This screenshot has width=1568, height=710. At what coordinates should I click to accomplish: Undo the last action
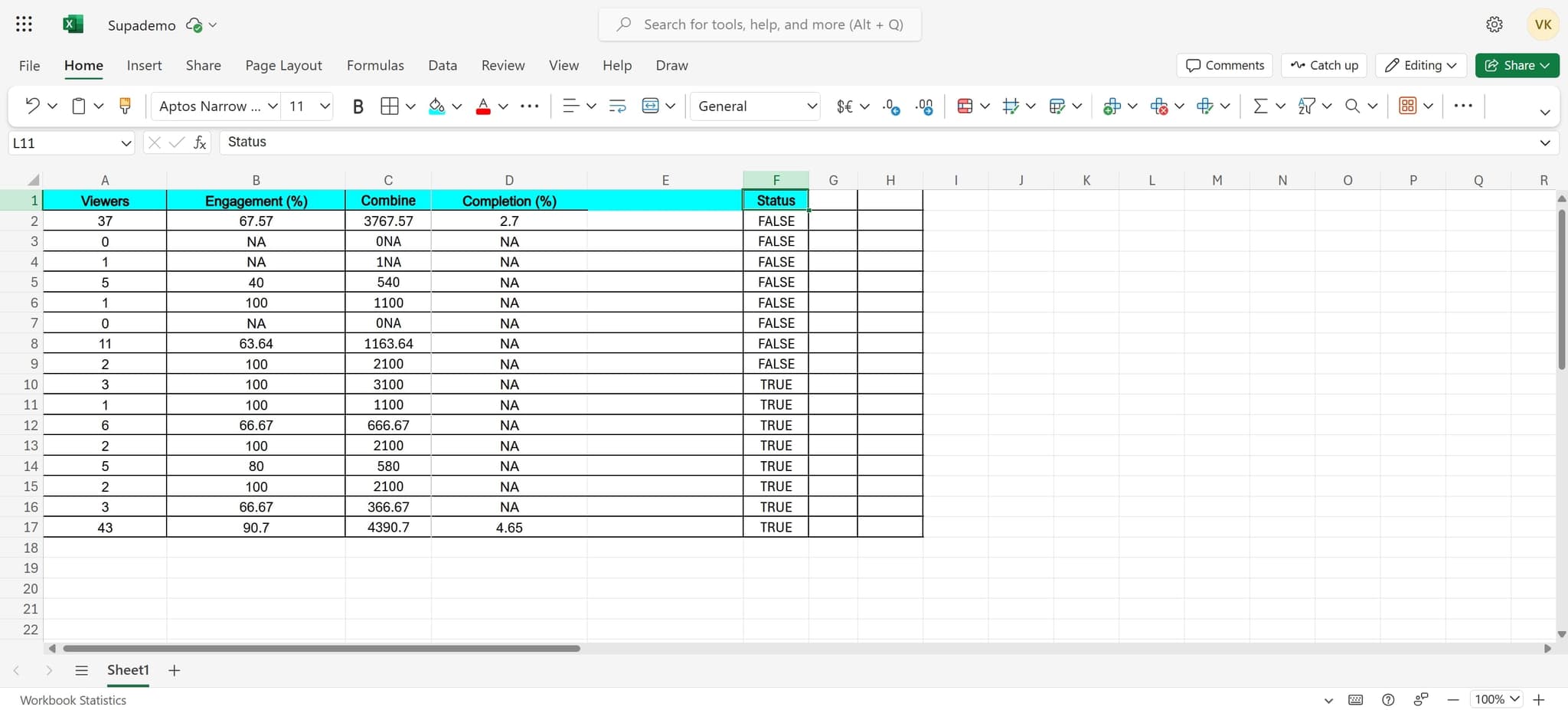[32, 106]
